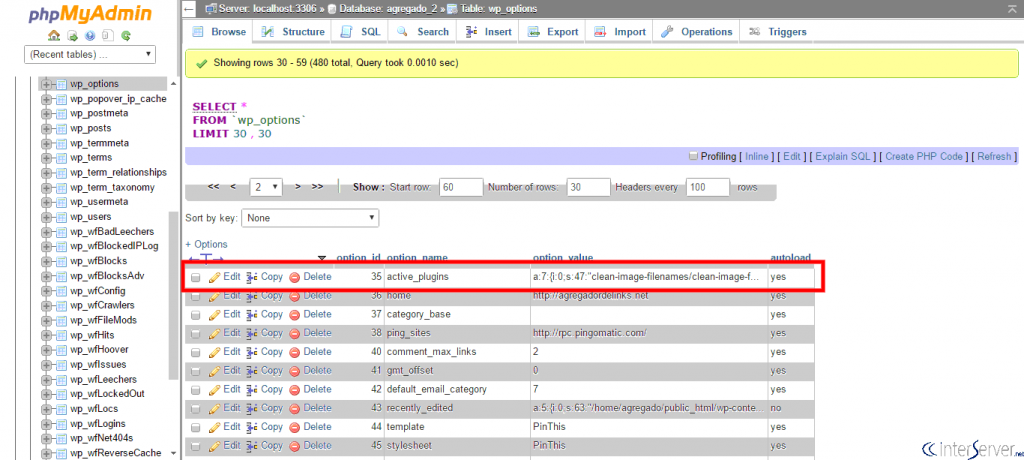Open the Export tab
Viewport: 1024px width, 460px height.
tap(553, 31)
